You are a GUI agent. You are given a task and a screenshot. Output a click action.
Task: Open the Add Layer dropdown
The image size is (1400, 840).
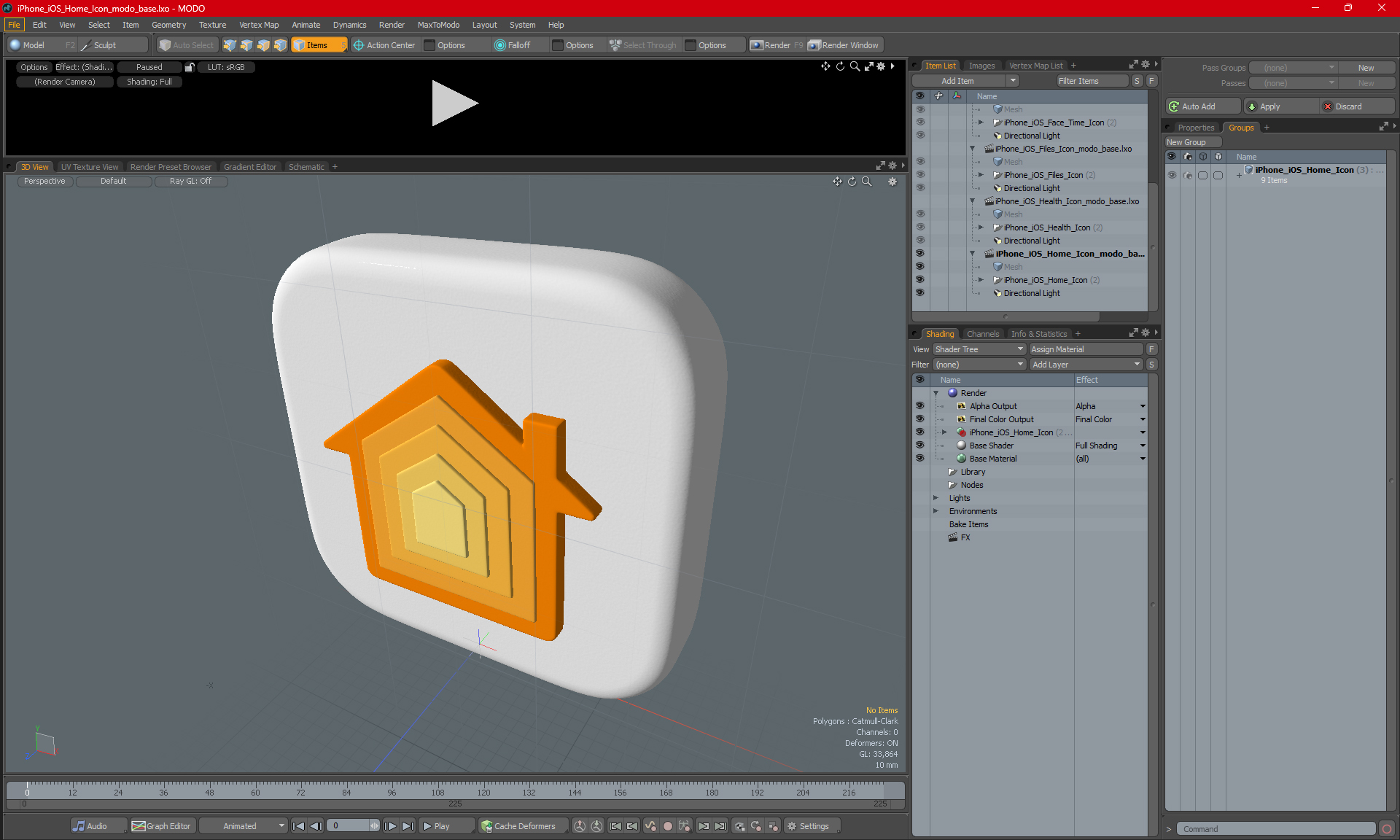coord(1086,365)
